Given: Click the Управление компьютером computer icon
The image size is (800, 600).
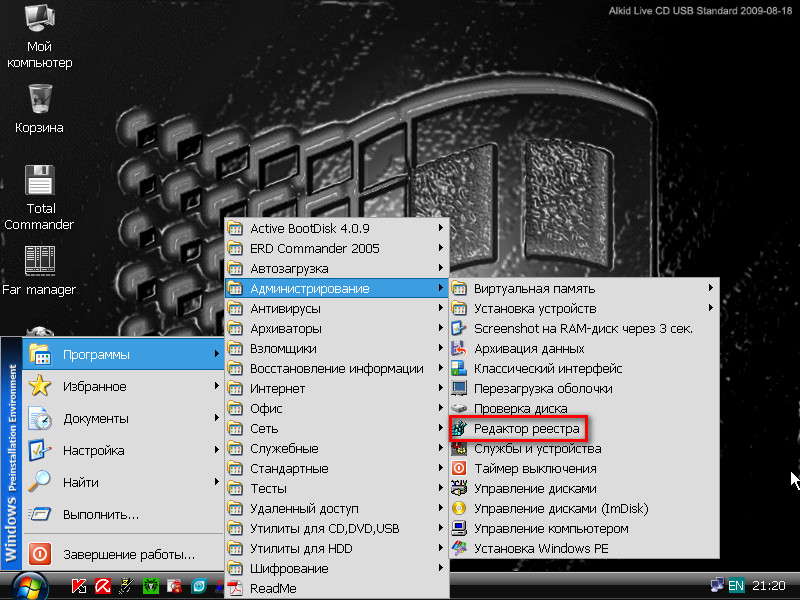Looking at the screenshot, I should pyautogui.click(x=459, y=529).
